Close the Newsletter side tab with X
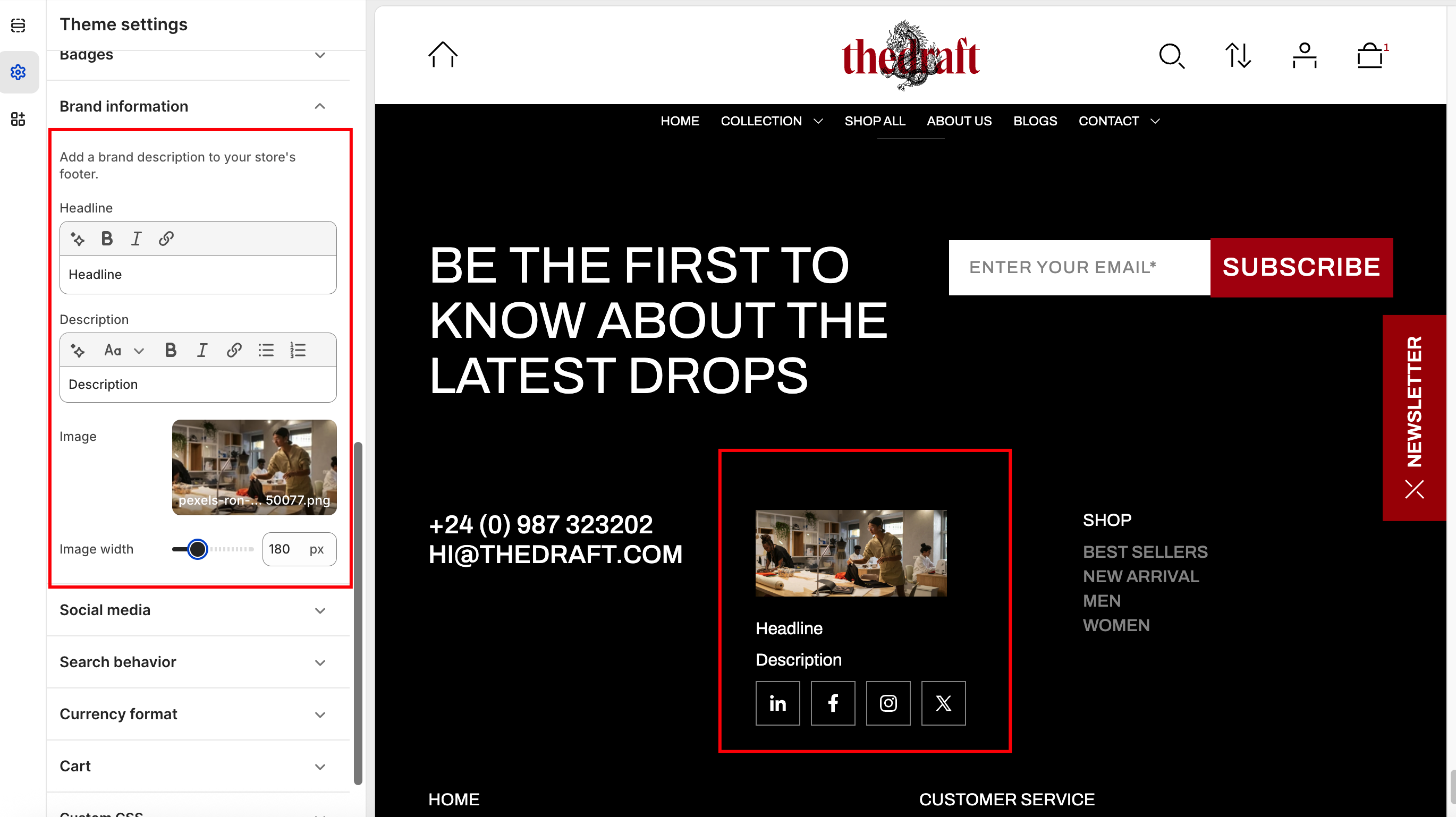The height and width of the screenshot is (817, 1456). 1415,489
